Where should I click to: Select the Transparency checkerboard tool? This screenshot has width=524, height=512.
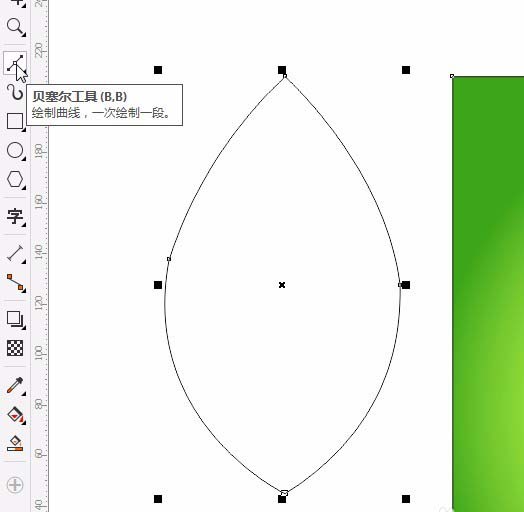pyautogui.click(x=15, y=348)
